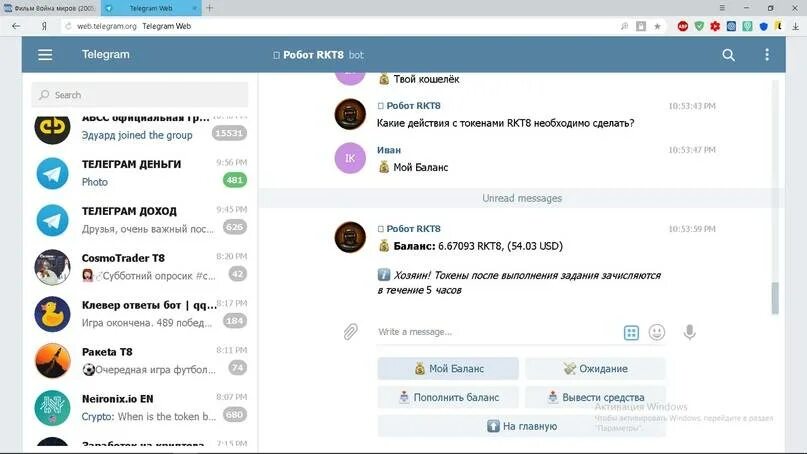The height and width of the screenshot is (454, 807).
Task: Click CosmoTrader T8 avatar image
Action: point(52,267)
